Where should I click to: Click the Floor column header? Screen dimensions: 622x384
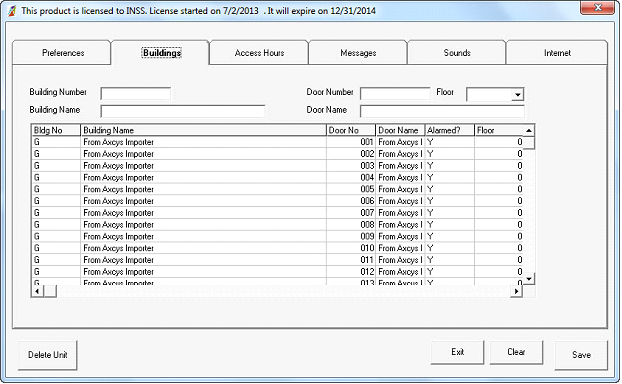coord(499,130)
